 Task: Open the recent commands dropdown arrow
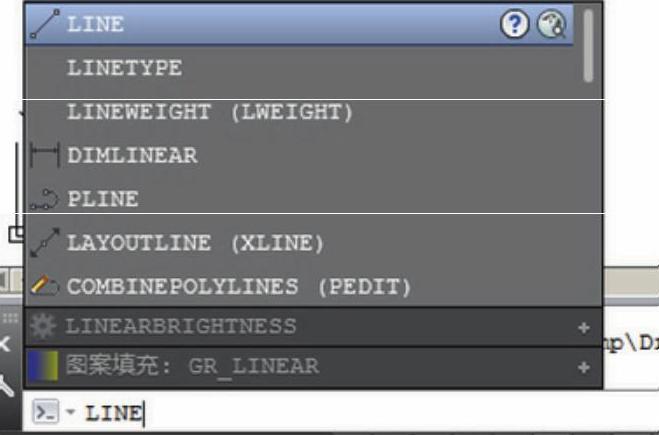coord(71,413)
